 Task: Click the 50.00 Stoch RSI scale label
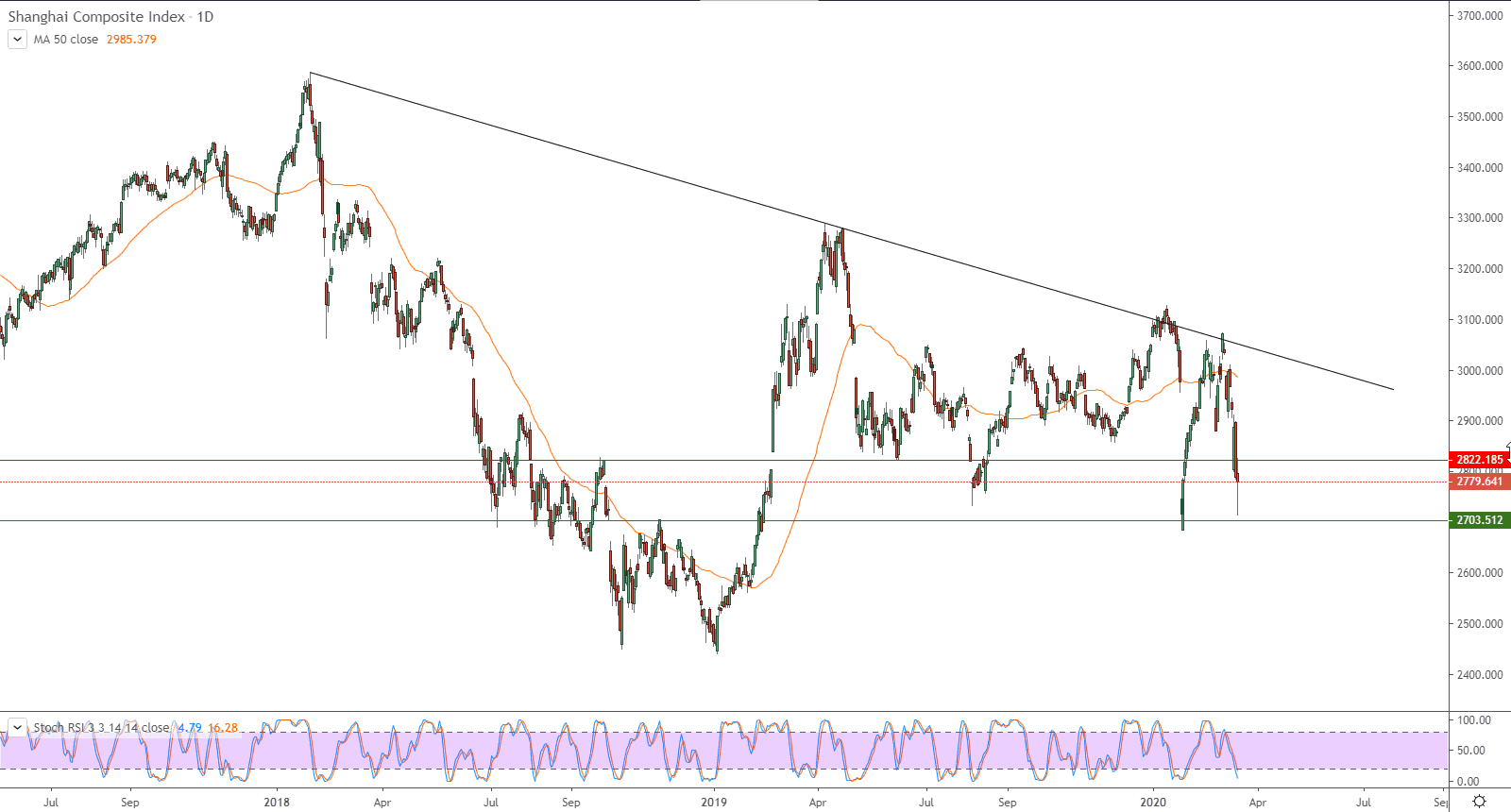point(1471,751)
